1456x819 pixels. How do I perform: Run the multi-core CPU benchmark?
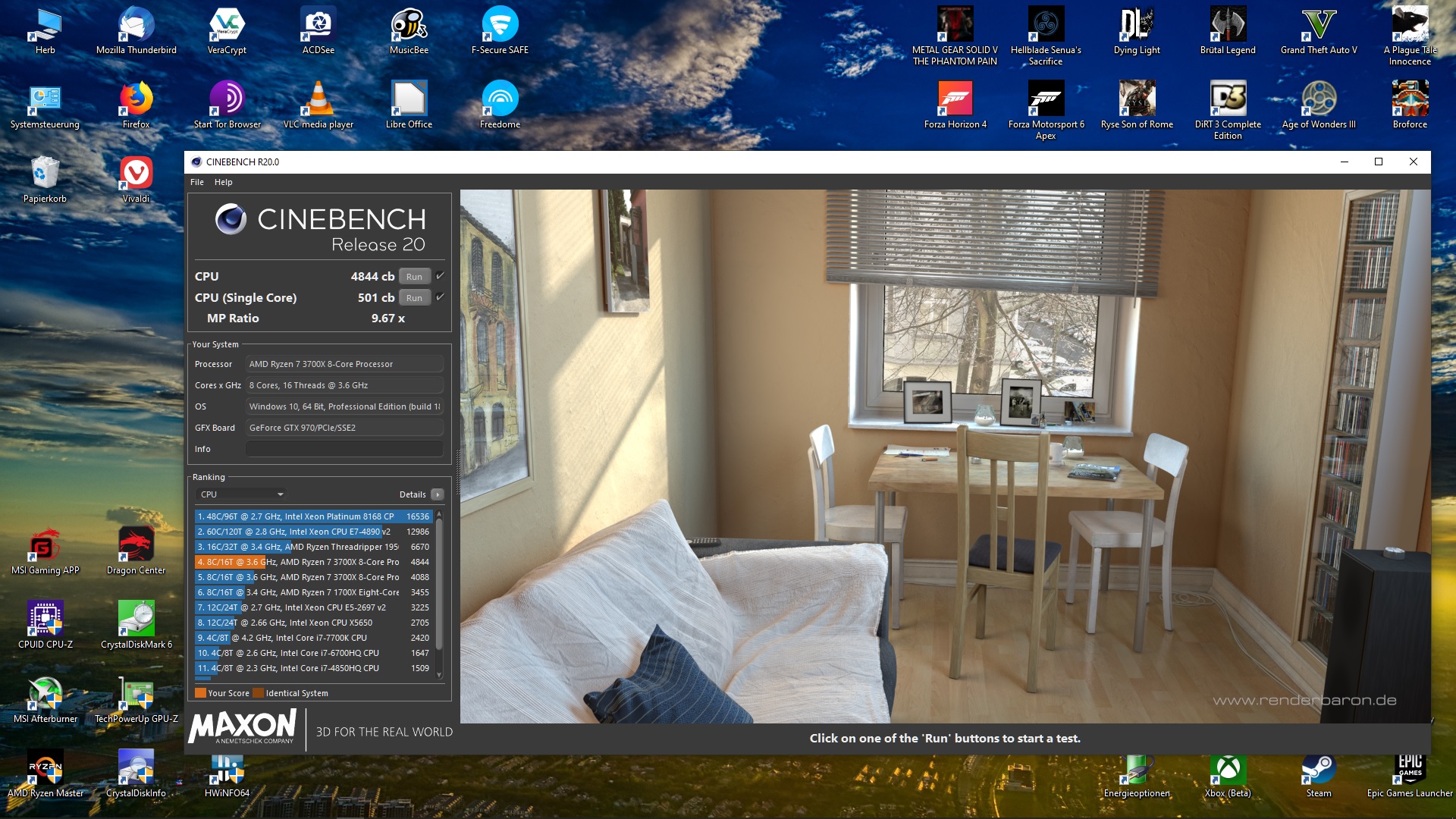click(x=414, y=277)
